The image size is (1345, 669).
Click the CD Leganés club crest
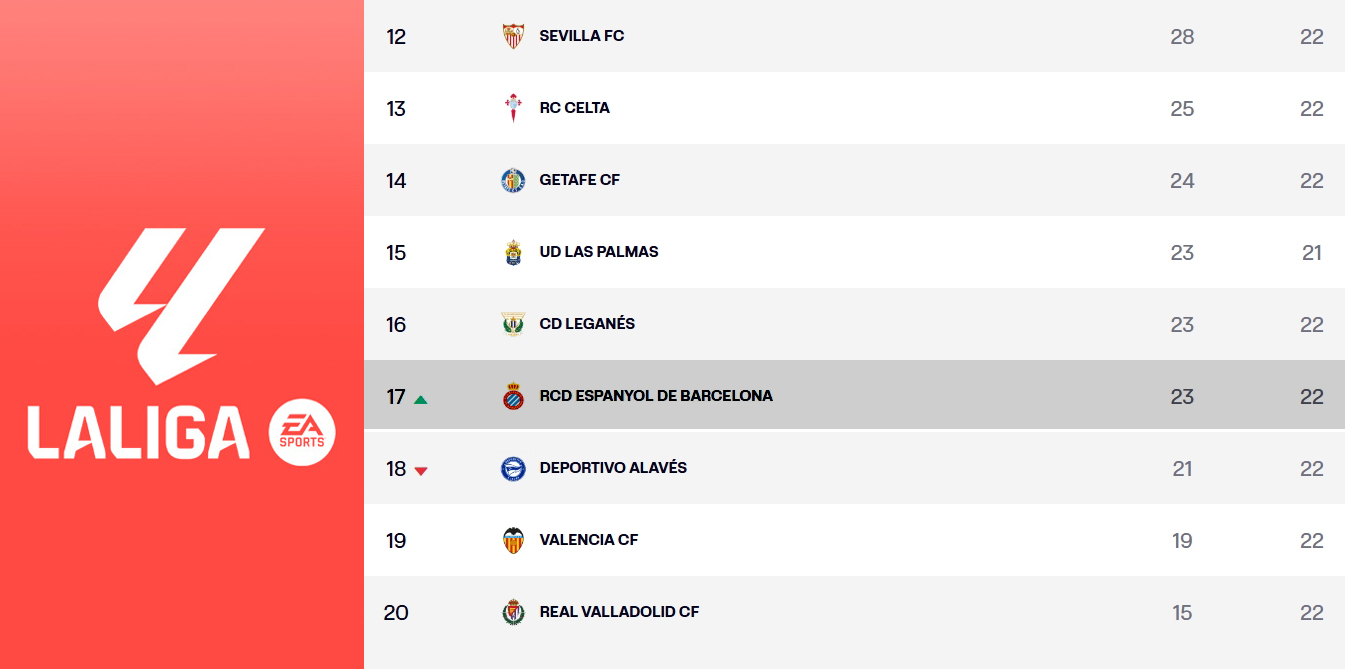click(513, 324)
